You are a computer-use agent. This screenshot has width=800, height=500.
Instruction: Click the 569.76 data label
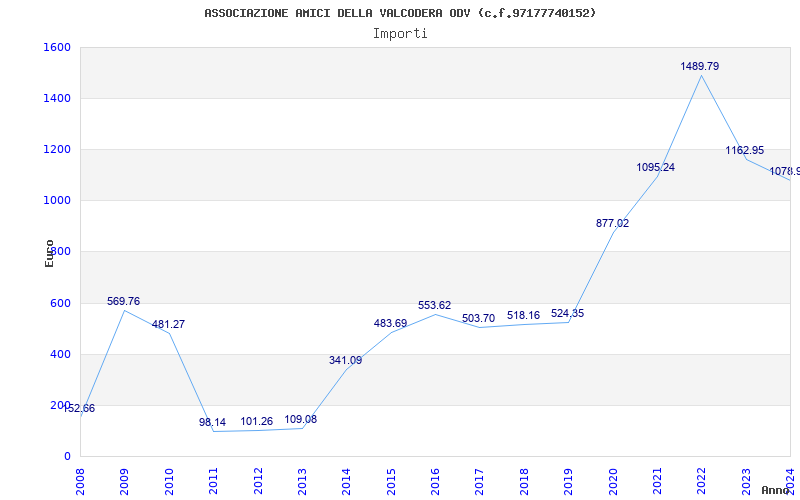(123, 302)
